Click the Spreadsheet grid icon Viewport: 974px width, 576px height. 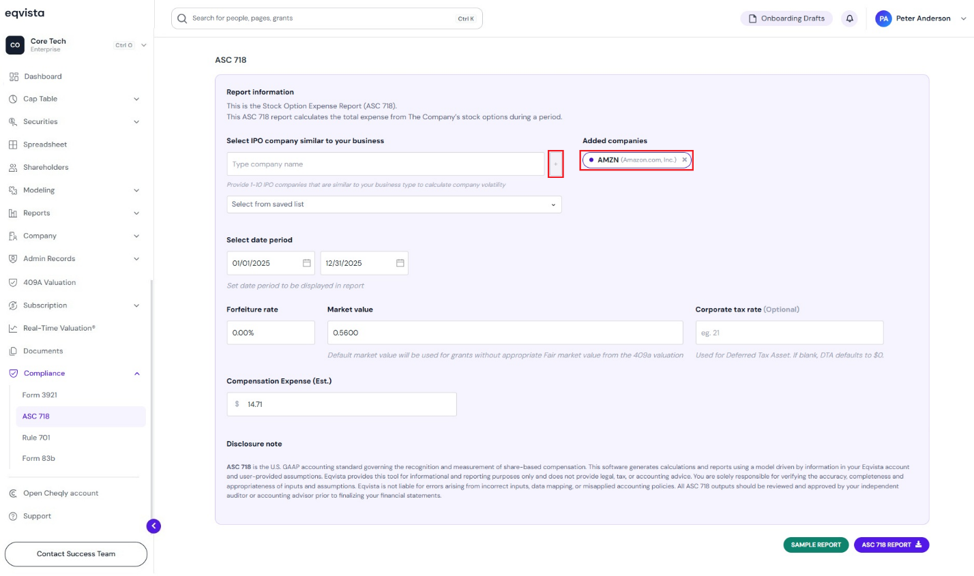pyautogui.click(x=13, y=145)
